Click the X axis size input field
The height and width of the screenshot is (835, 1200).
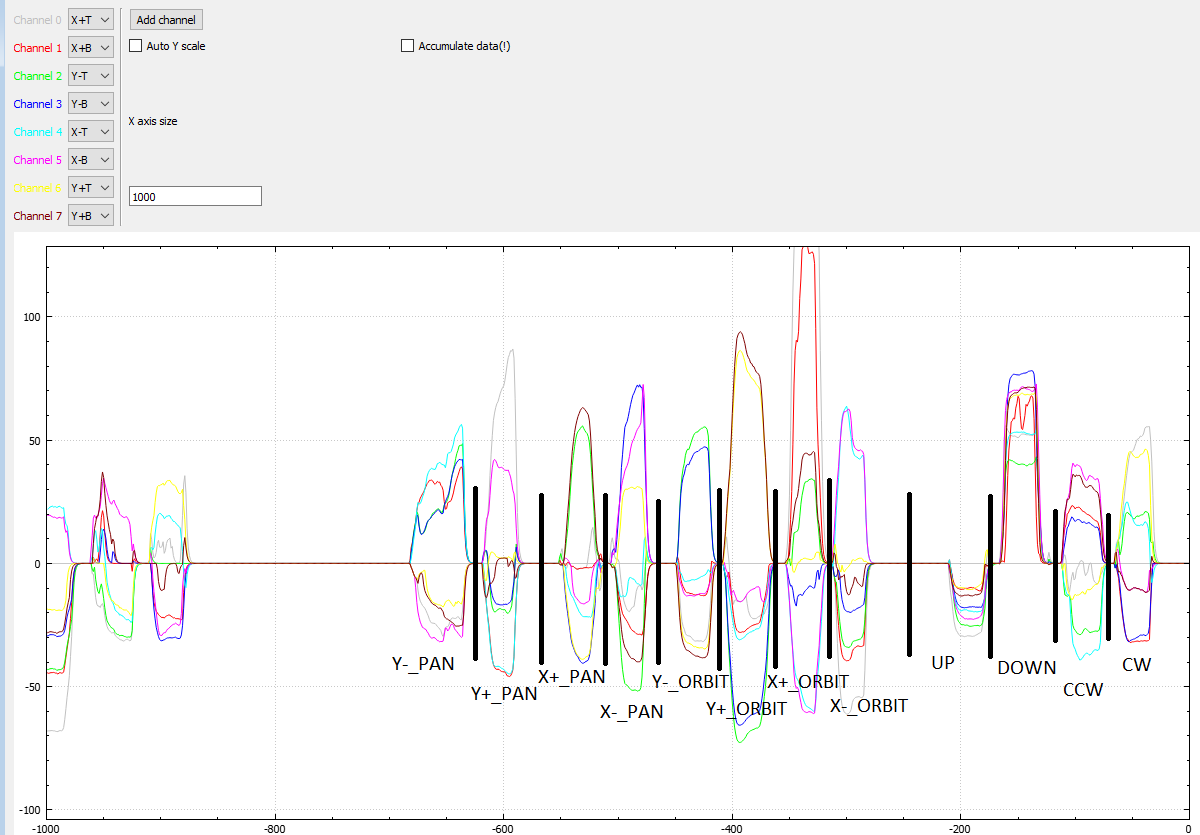[x=196, y=197]
